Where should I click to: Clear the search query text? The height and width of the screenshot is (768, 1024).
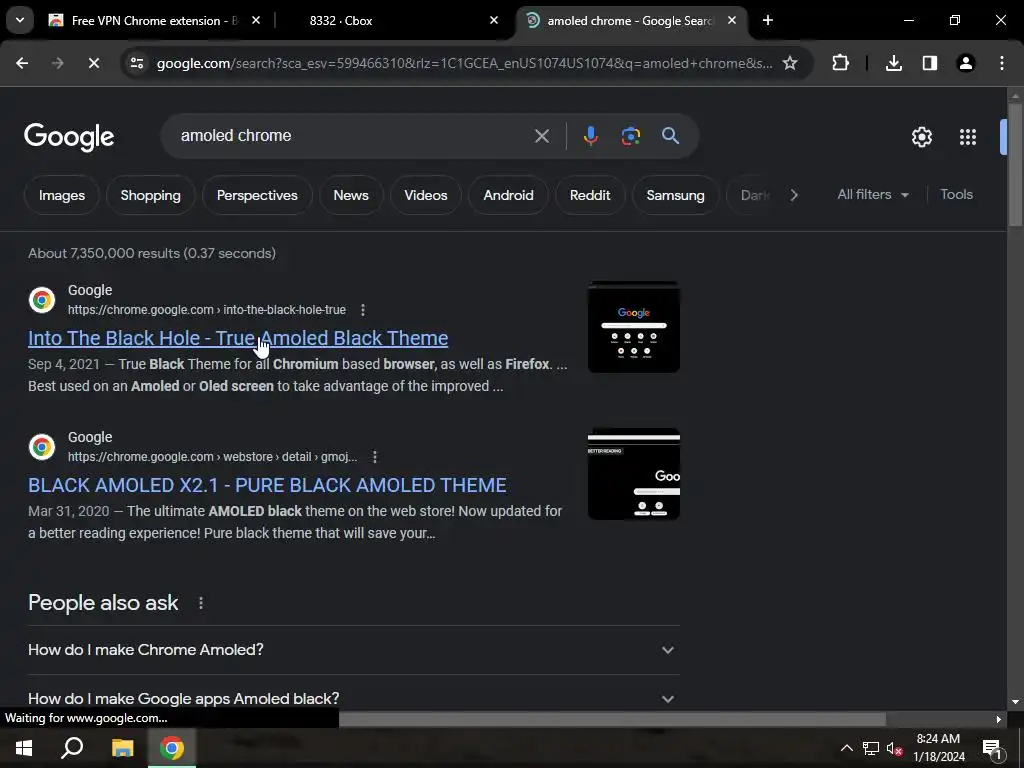point(541,136)
